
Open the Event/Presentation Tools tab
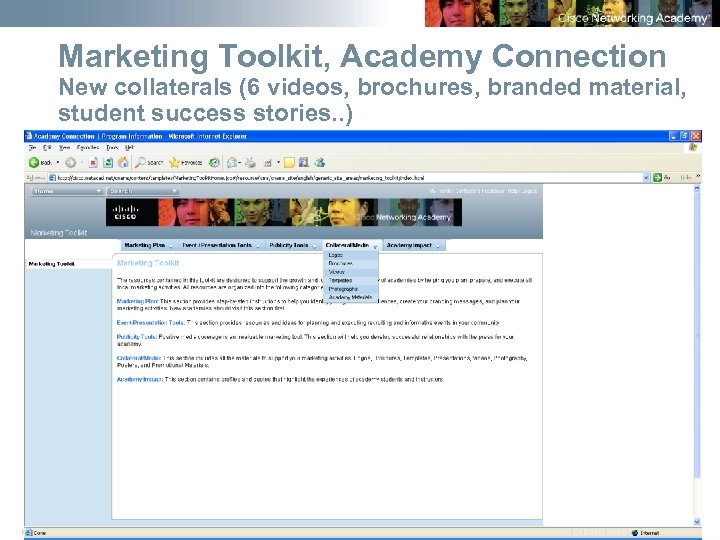point(220,245)
